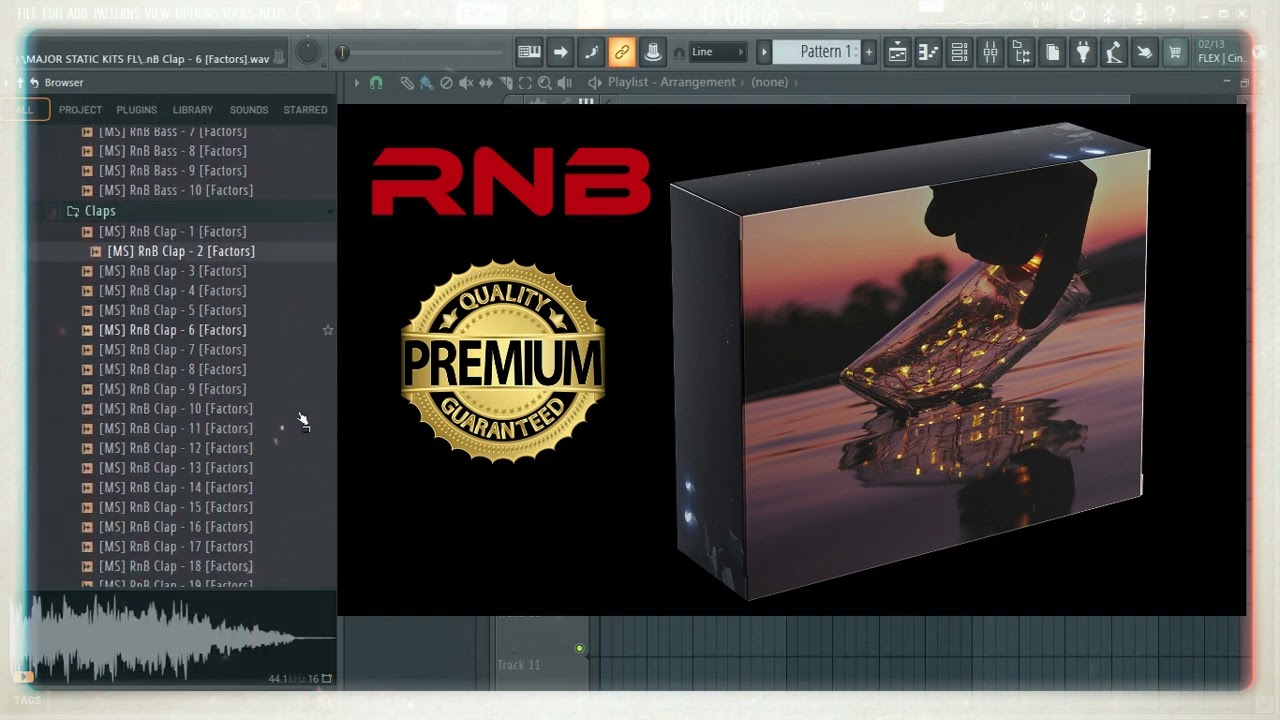The width and height of the screenshot is (1280, 720).
Task: Click the microphone recording icon at top
Action: (1138, 14)
